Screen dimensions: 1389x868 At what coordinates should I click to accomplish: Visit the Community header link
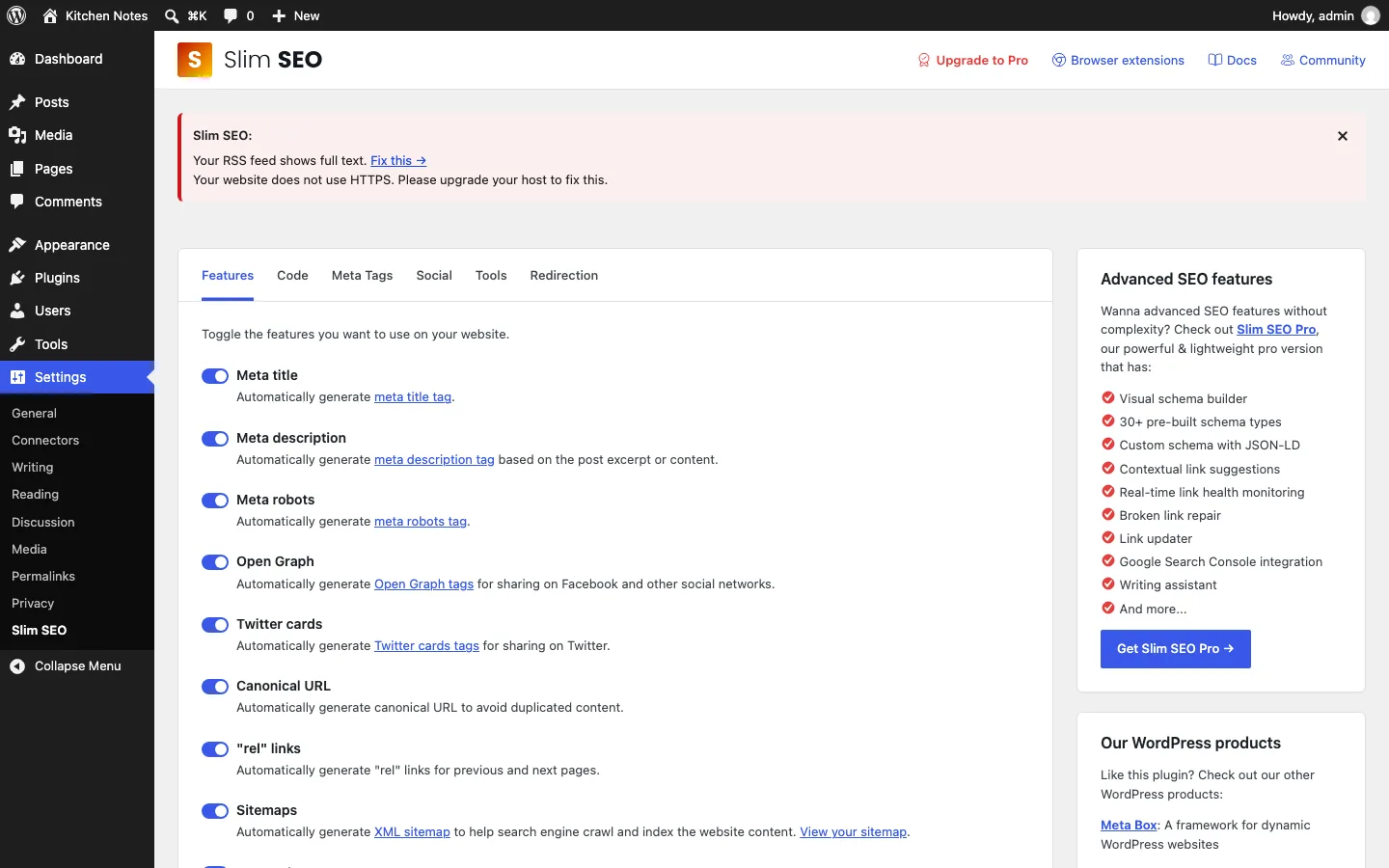pos(1322,60)
